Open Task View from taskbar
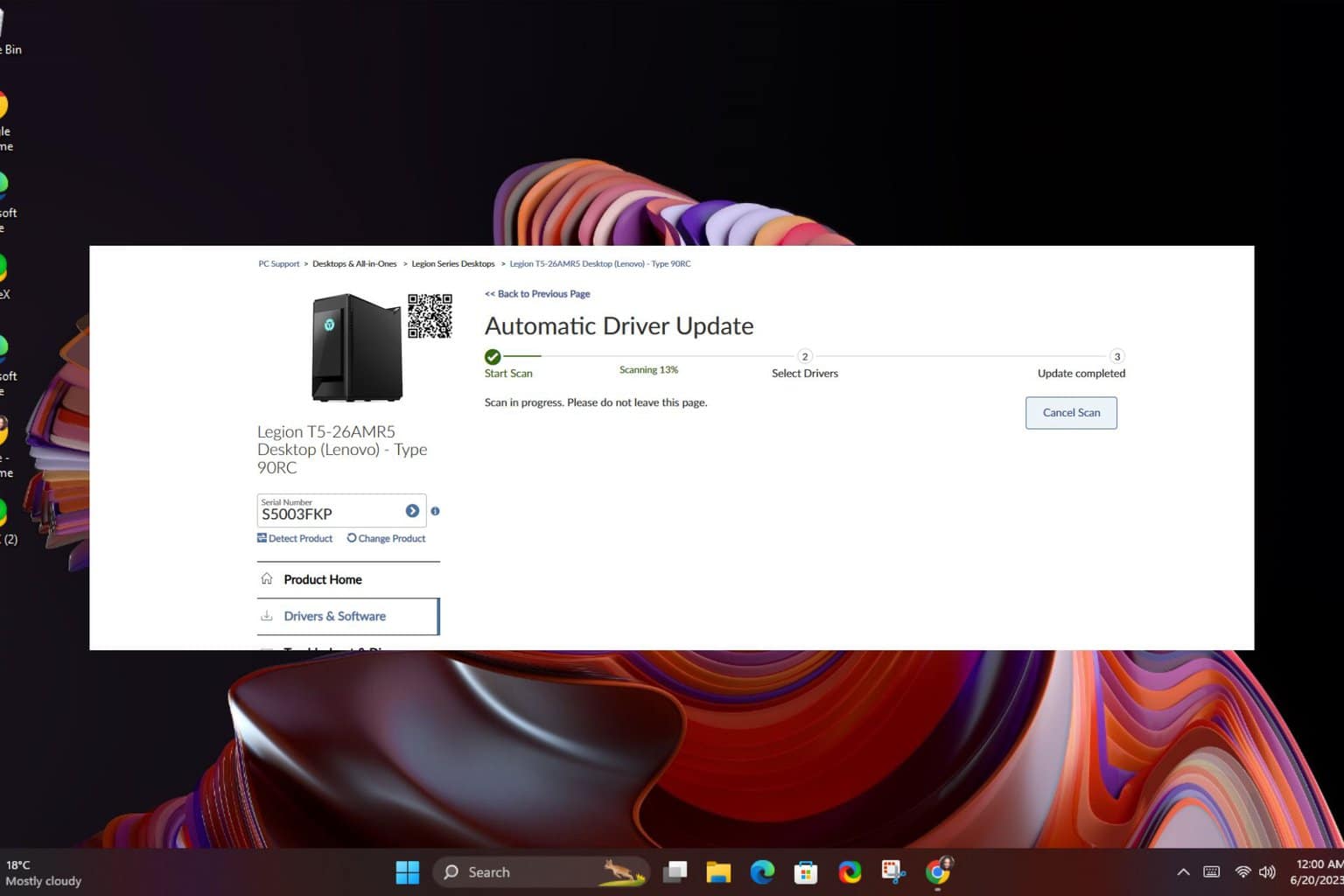The image size is (1344, 896). 675,871
